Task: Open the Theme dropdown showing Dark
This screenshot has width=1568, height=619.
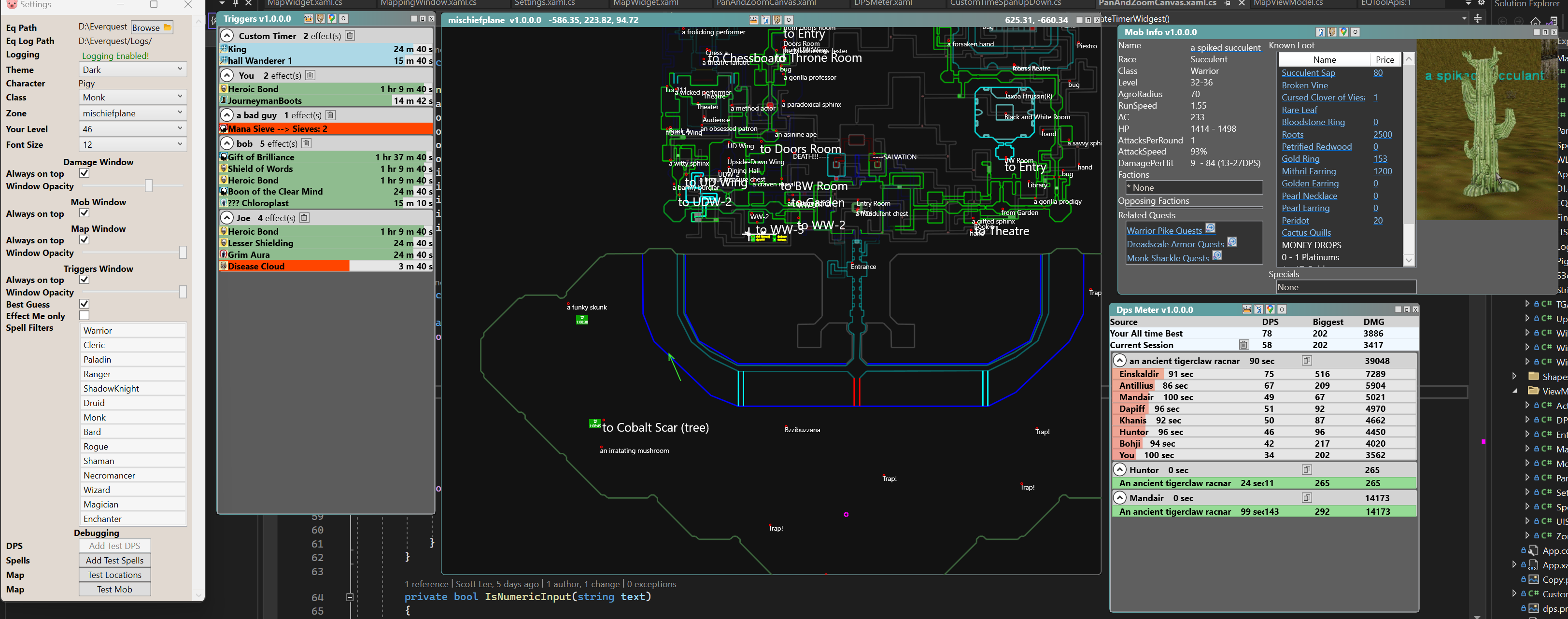Action: (133, 70)
